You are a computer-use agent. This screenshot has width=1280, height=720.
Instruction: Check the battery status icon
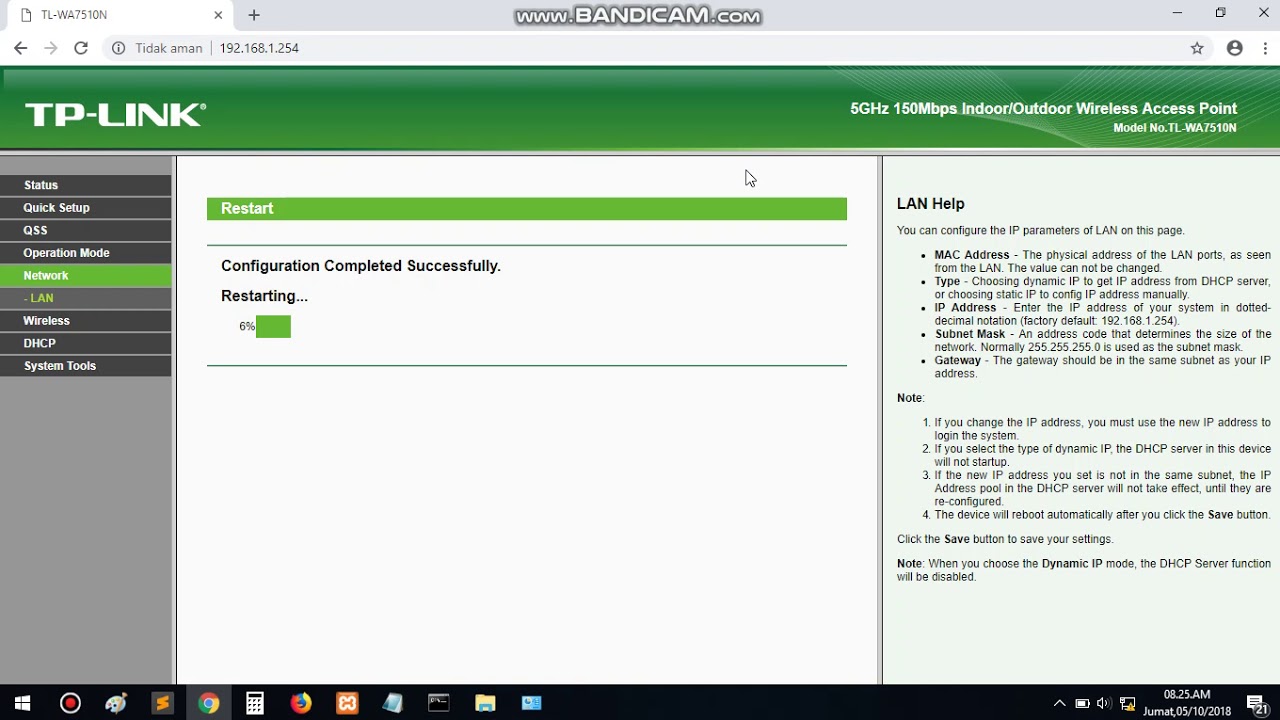tap(1082, 703)
